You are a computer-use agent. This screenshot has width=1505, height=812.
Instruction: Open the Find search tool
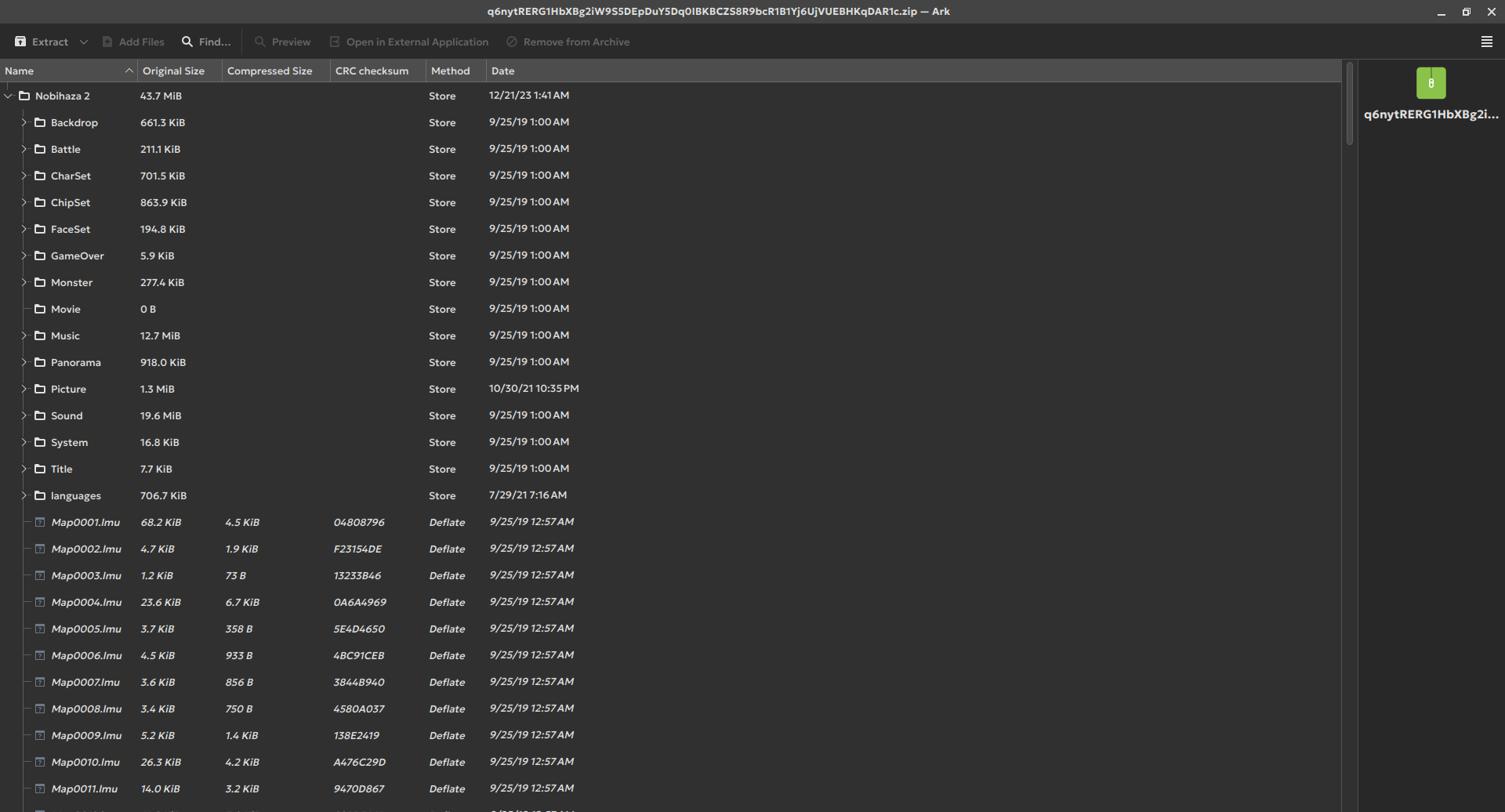point(206,42)
